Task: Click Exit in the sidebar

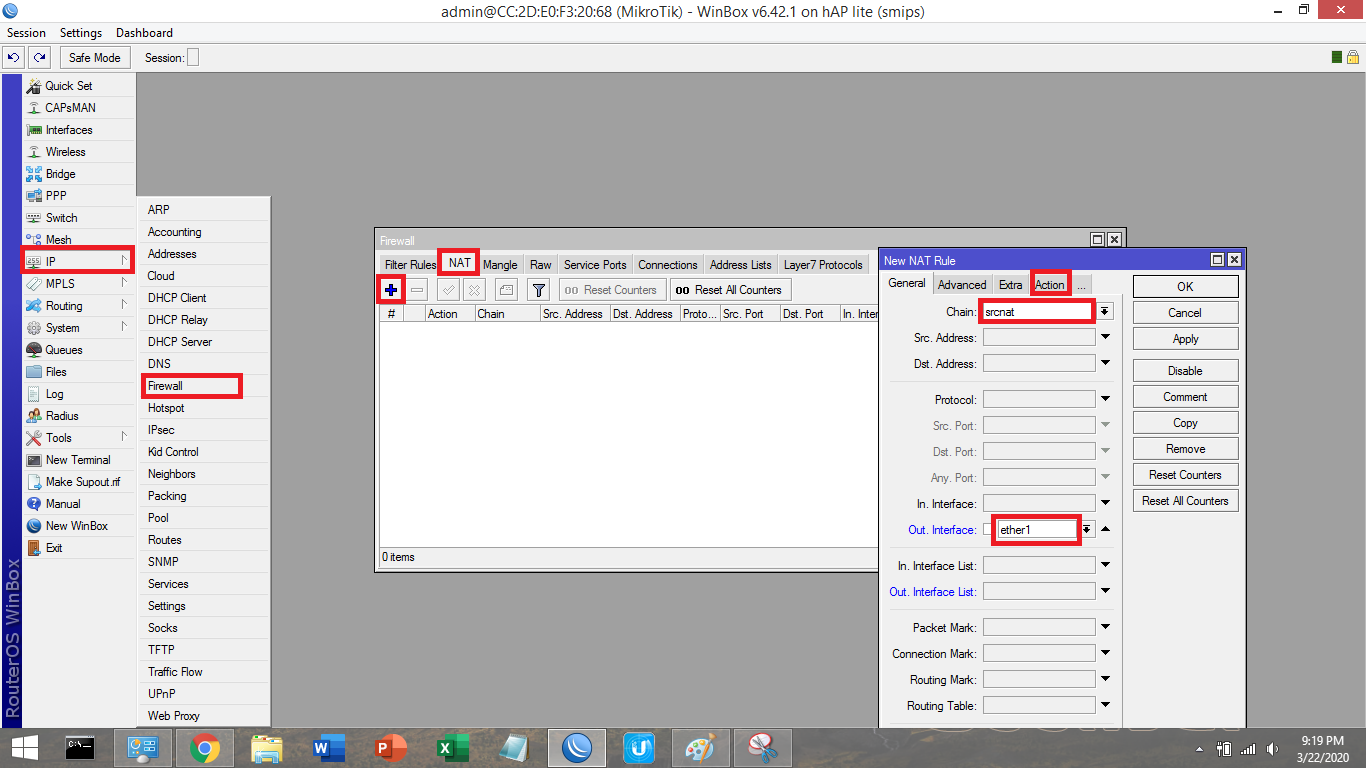Action: pyautogui.click(x=54, y=548)
